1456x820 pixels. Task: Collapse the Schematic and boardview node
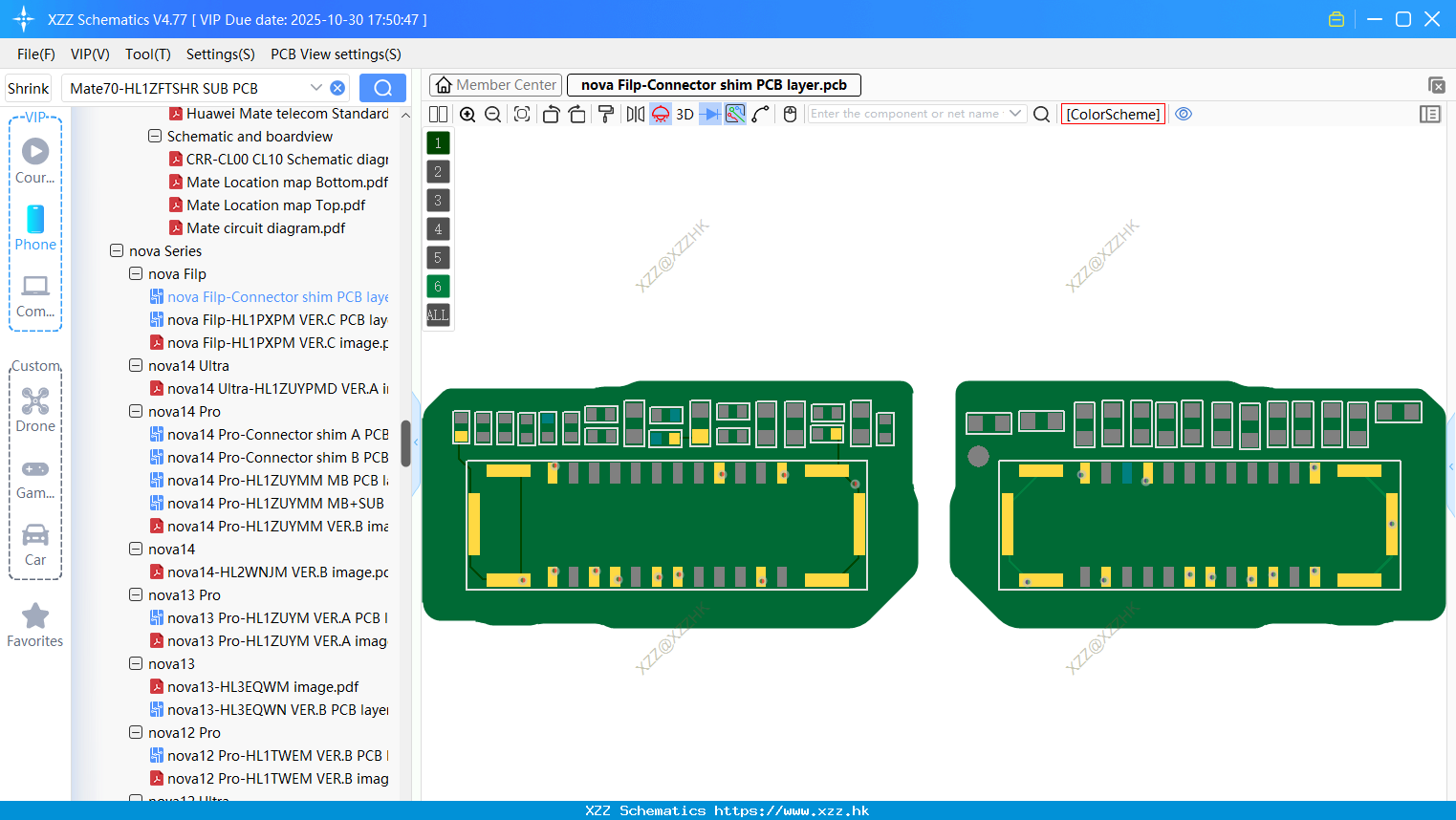click(x=155, y=137)
